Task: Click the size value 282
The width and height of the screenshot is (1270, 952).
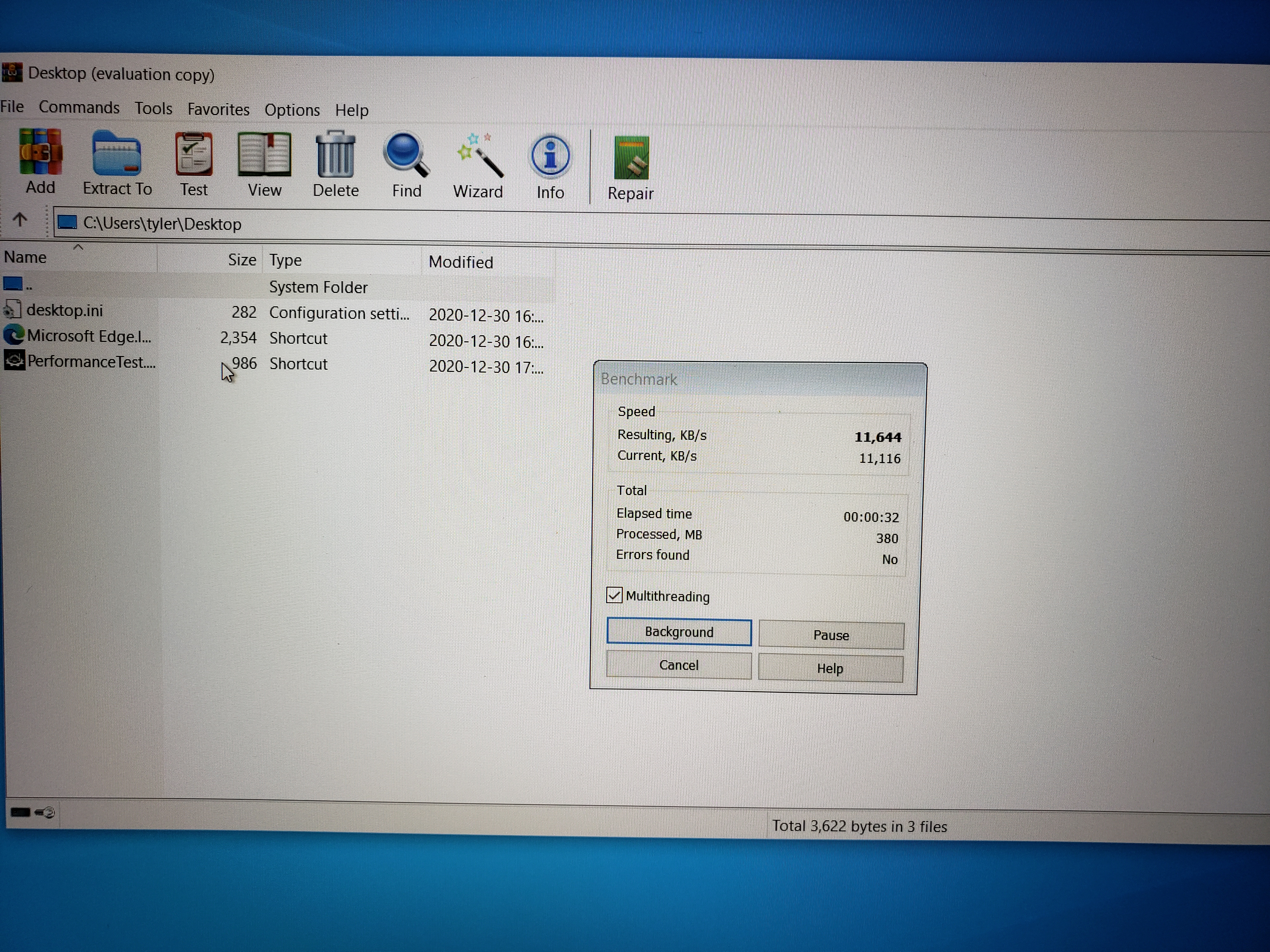Action: (244, 312)
